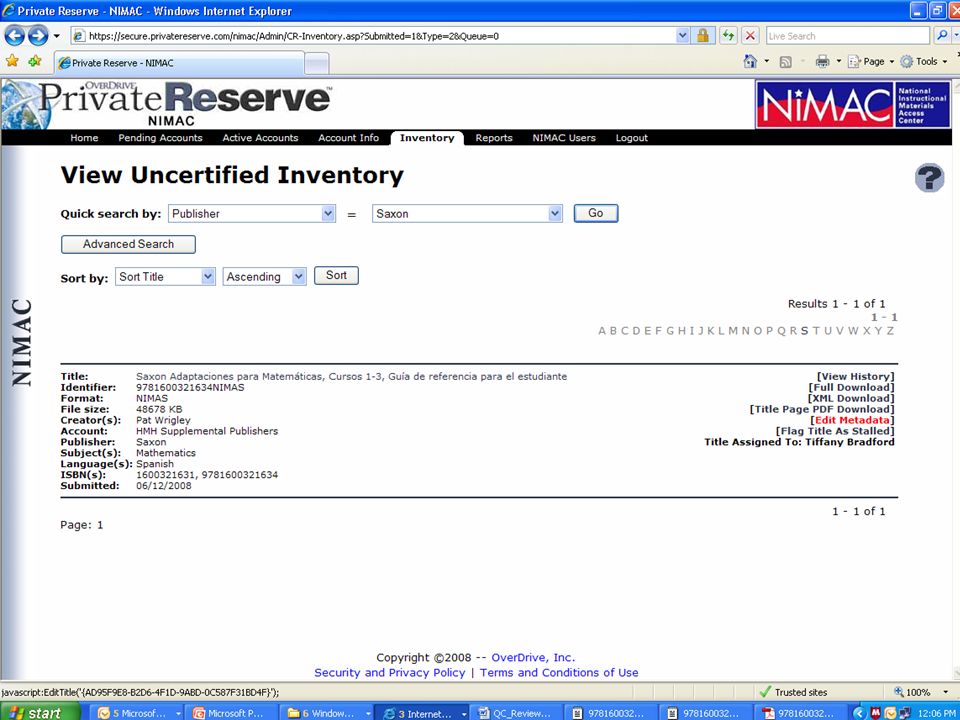Open the Sort Title dropdown
Image resolution: width=960 pixels, height=720 pixels.
165,277
